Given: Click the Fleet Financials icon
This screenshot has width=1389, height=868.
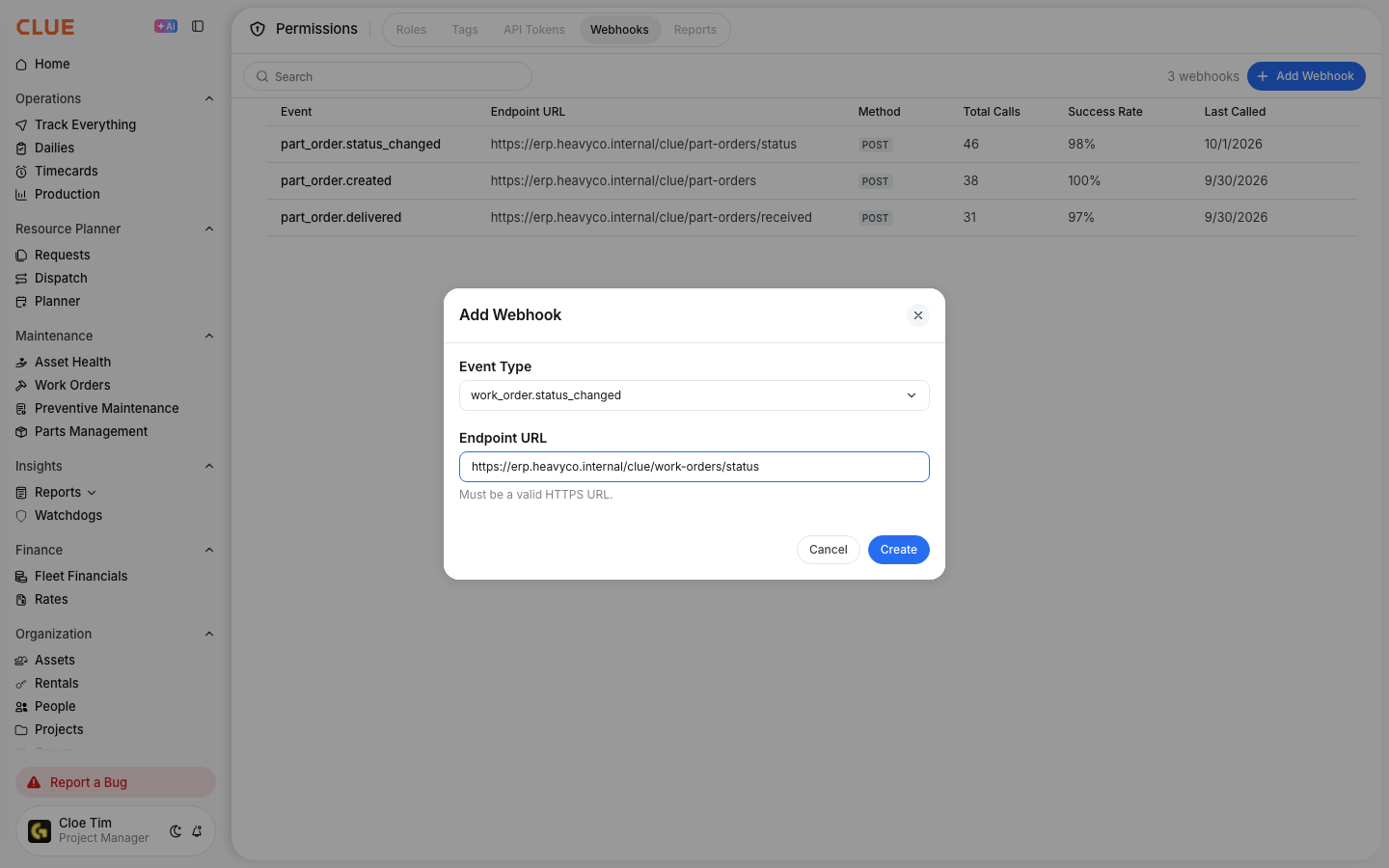Looking at the screenshot, I should [x=21, y=577].
